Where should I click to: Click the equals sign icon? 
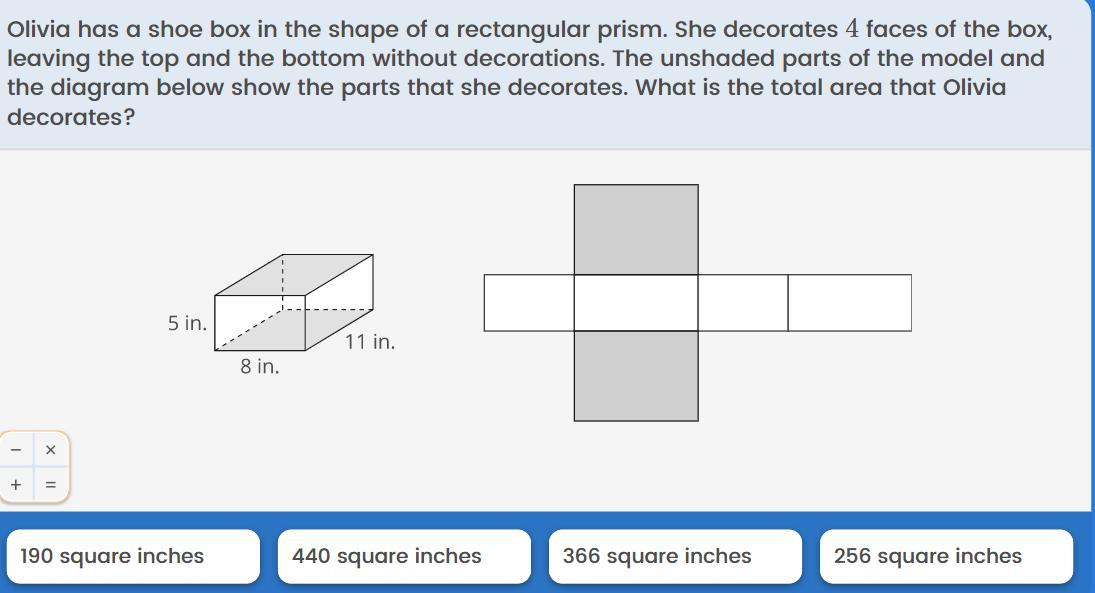click(50, 484)
